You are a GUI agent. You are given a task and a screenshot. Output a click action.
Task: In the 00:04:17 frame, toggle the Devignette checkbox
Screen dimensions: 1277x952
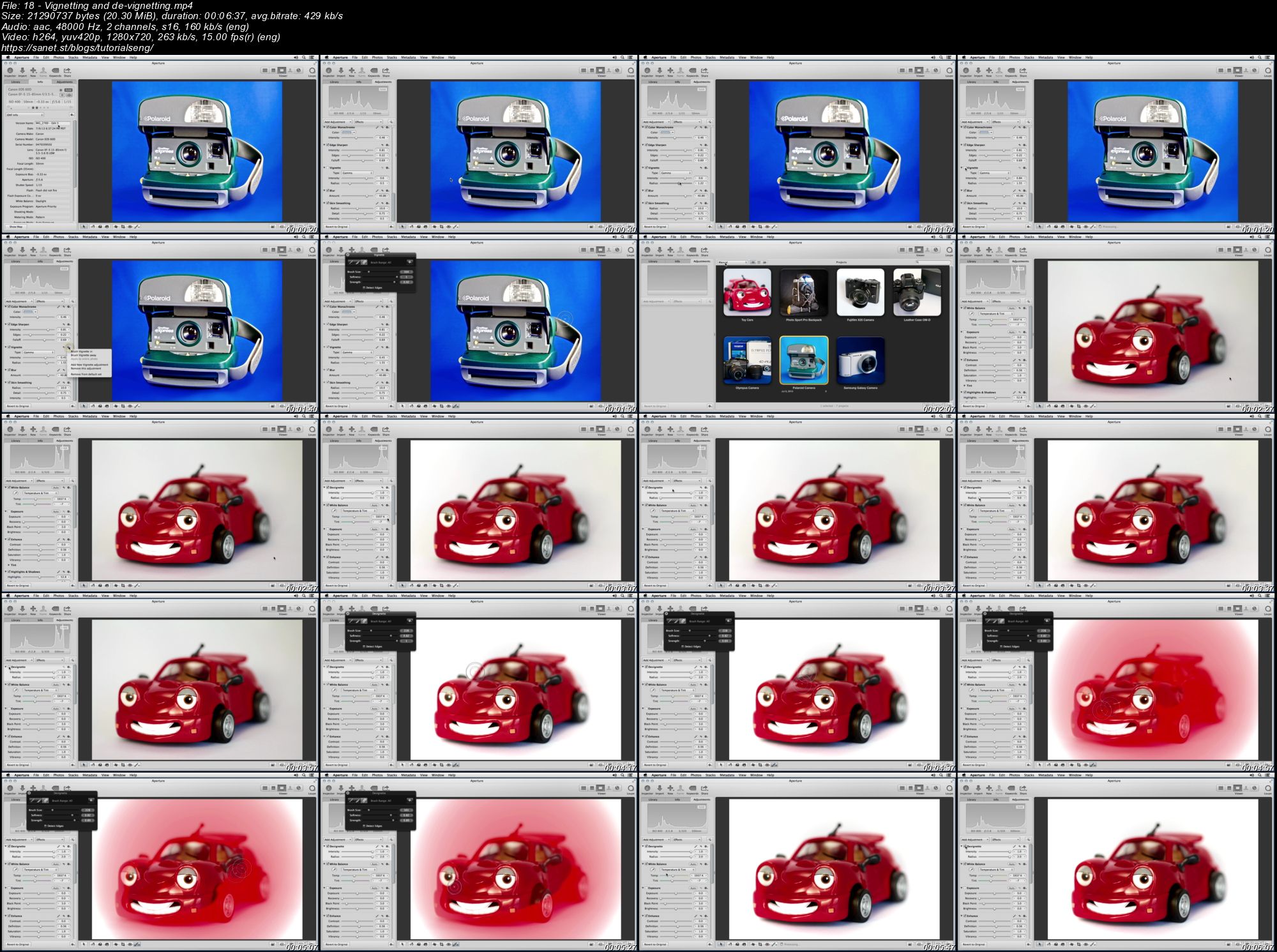point(328,667)
